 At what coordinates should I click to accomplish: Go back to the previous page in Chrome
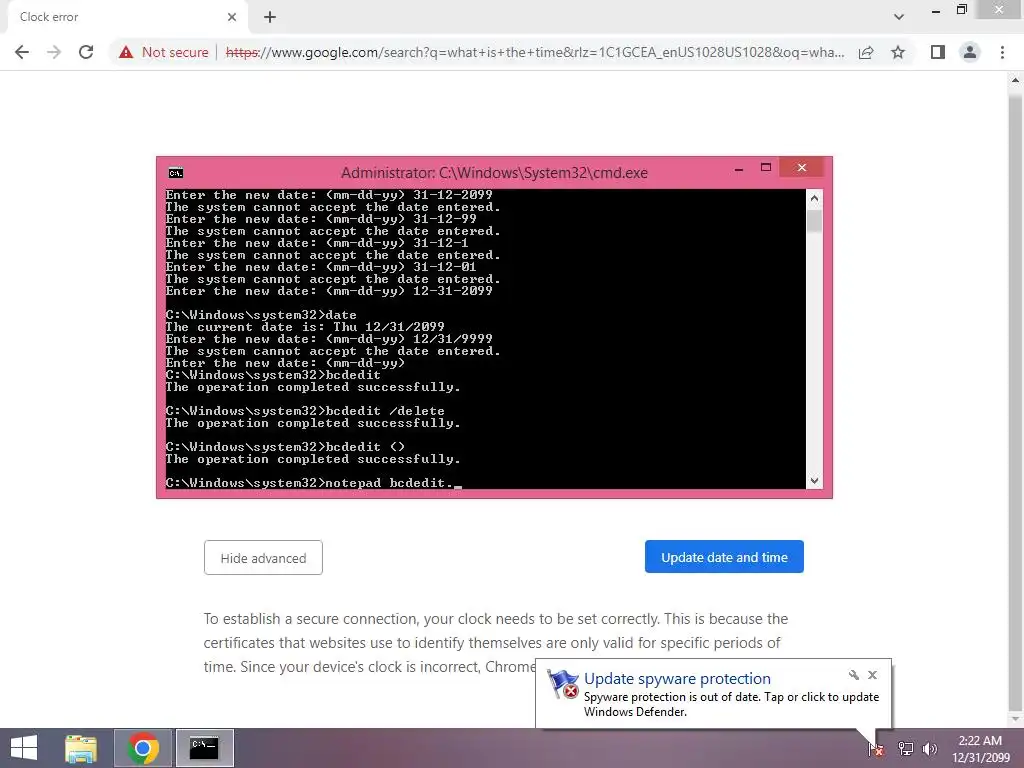pyautogui.click(x=22, y=52)
